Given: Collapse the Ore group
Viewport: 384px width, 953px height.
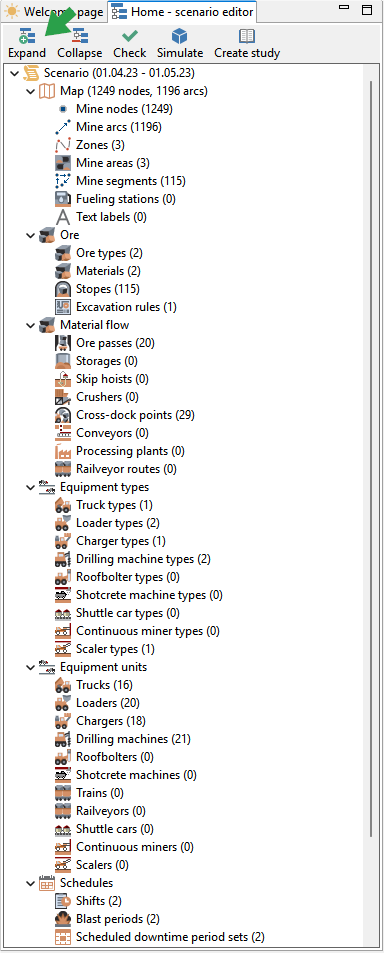Looking at the screenshot, I should point(31,235).
